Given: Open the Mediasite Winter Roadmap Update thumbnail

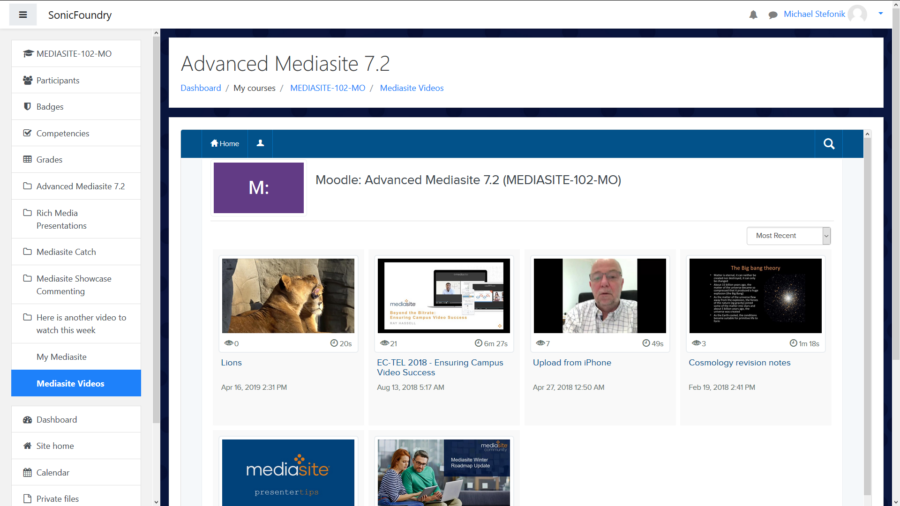Looking at the screenshot, I should click(x=444, y=473).
